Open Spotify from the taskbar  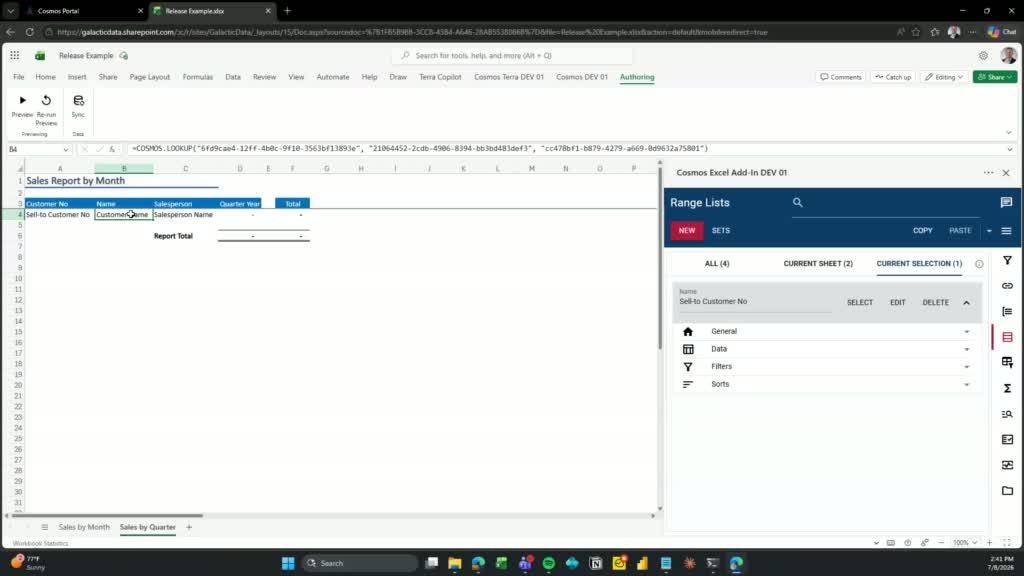[549, 563]
